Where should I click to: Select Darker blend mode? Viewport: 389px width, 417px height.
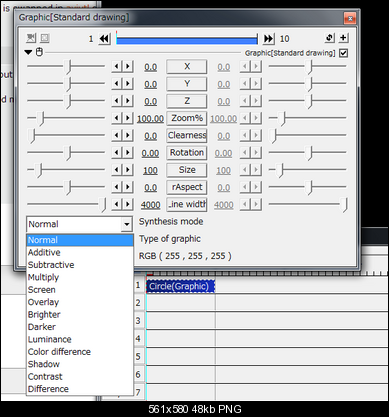coord(80,327)
